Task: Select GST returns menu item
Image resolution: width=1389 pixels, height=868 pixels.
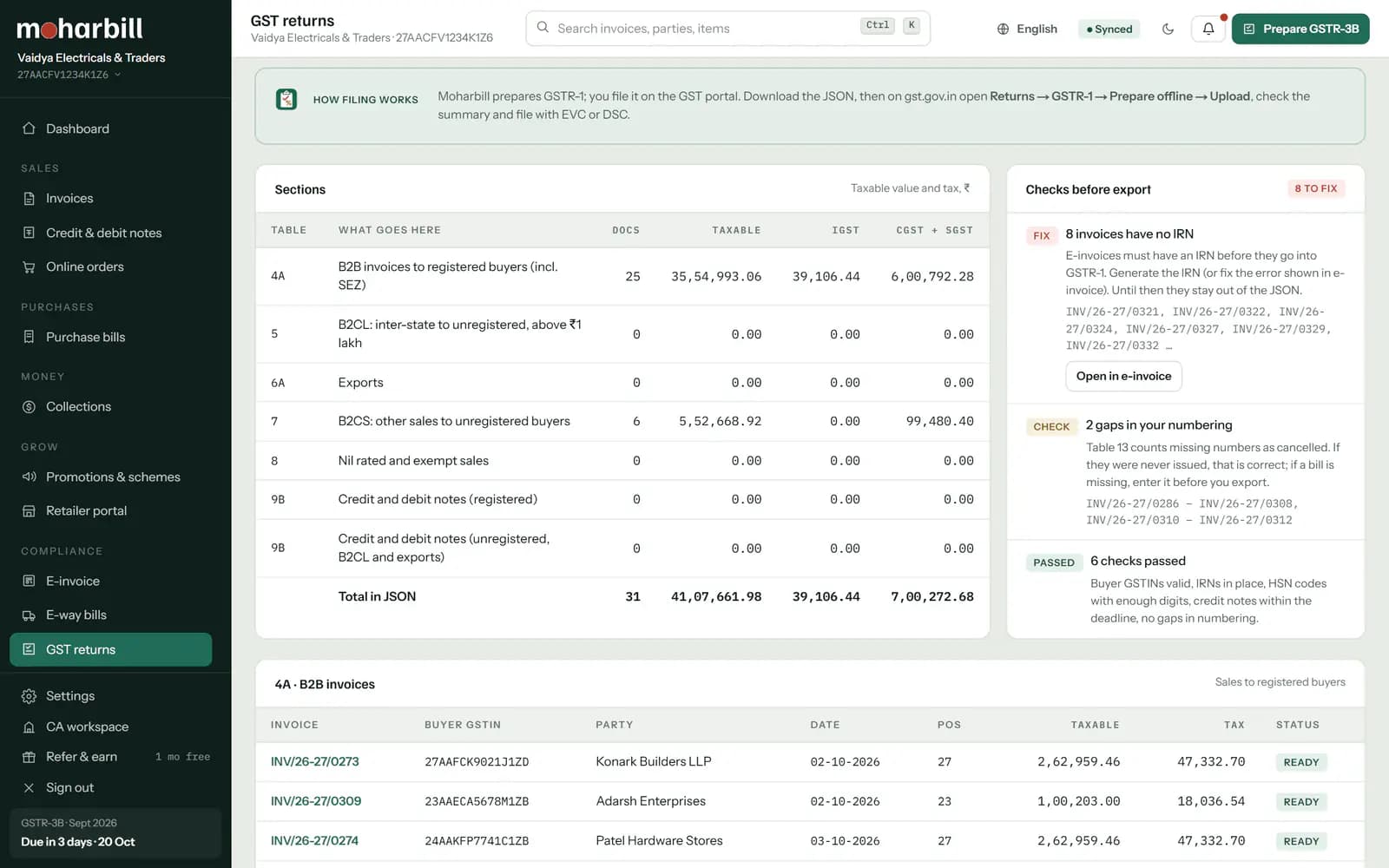Action: (x=110, y=649)
